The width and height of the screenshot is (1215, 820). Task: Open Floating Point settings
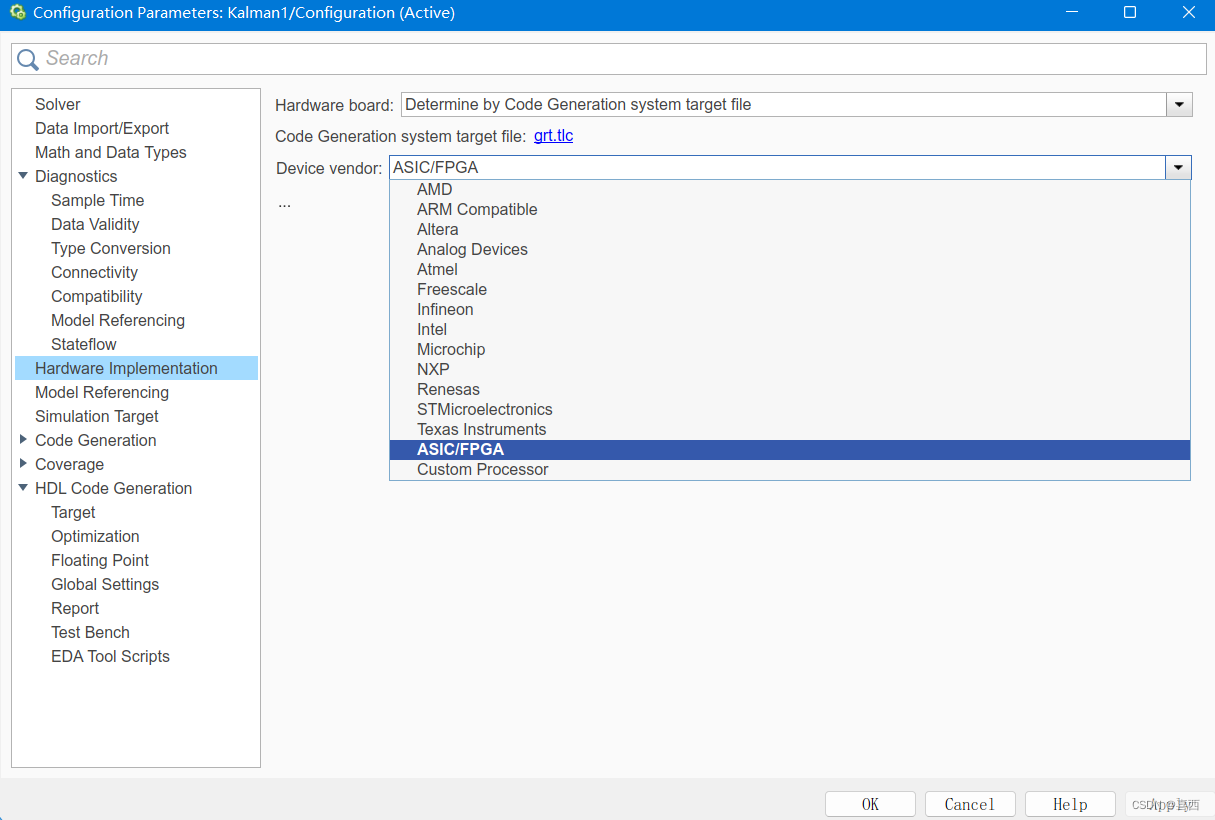point(100,561)
